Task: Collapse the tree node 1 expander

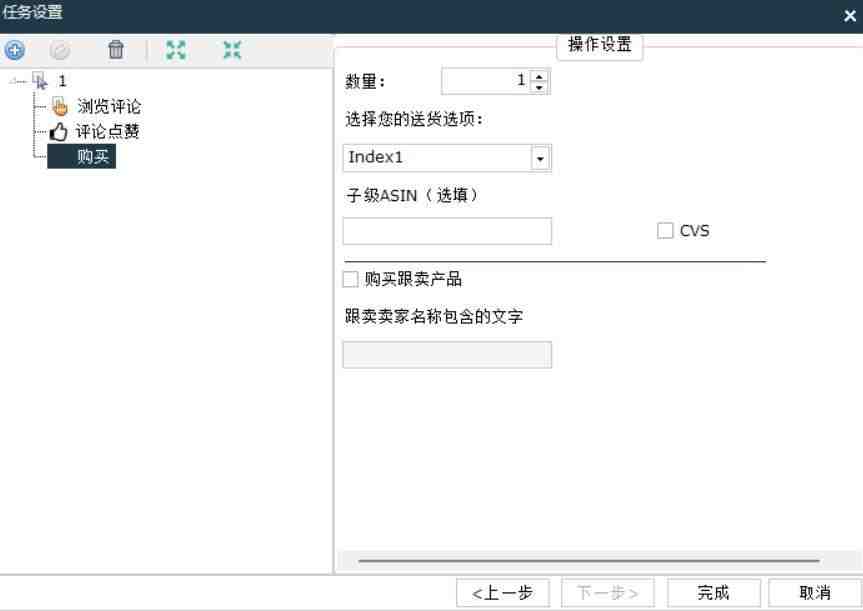Action: 13,81
